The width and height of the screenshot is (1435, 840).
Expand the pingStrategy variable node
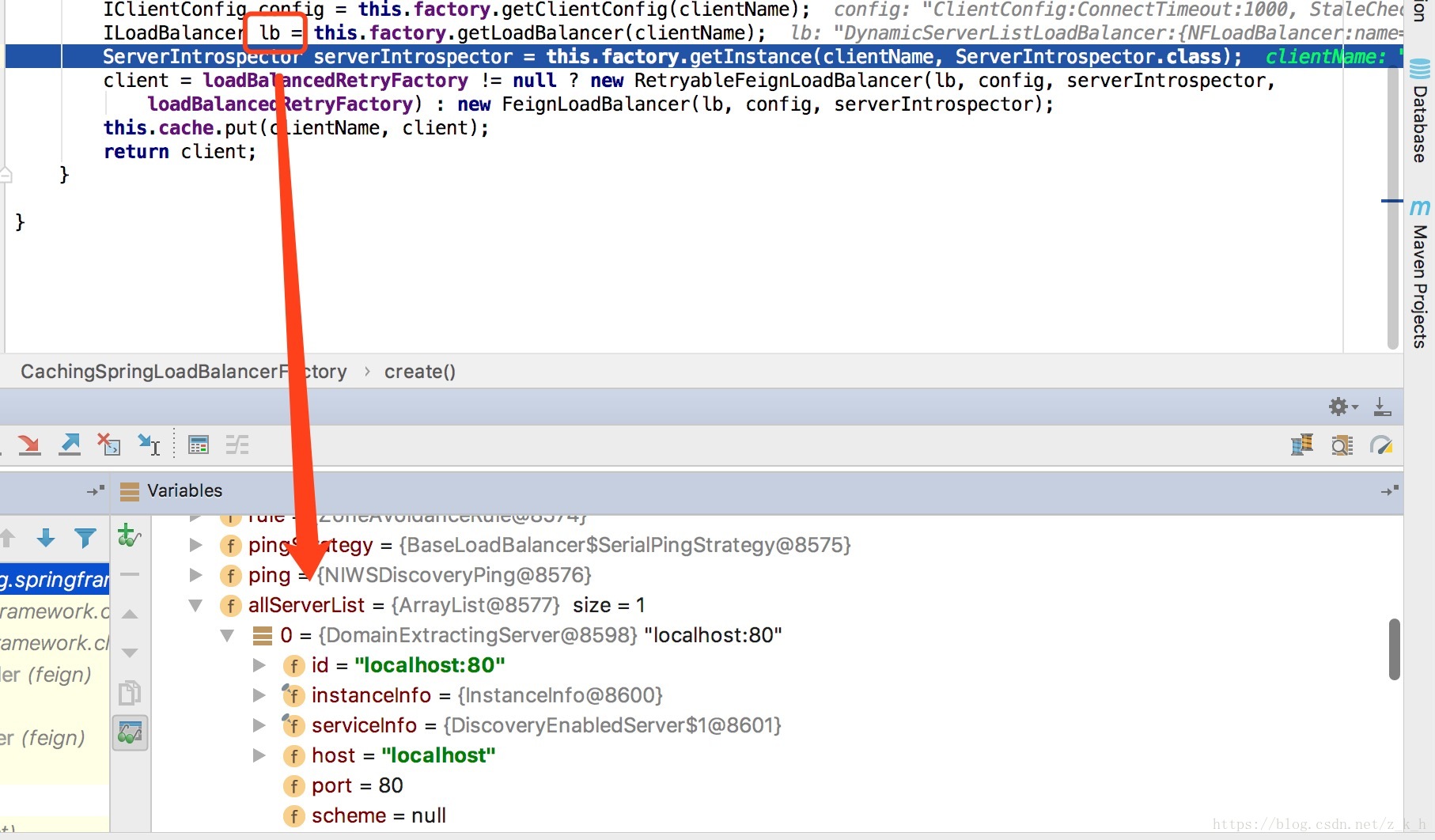(196, 545)
